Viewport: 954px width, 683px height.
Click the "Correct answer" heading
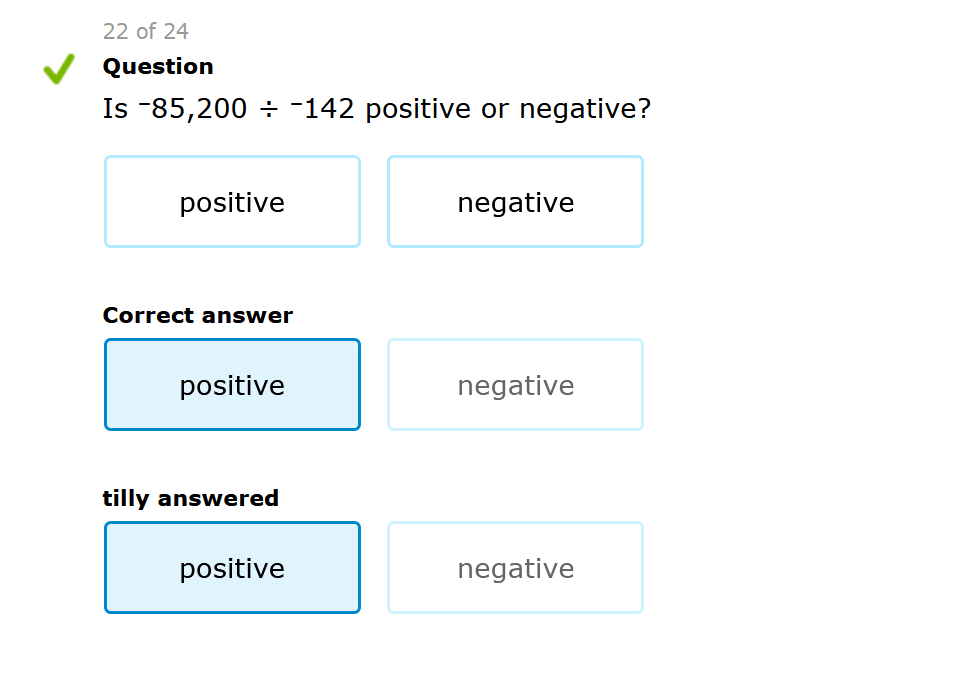coord(197,316)
